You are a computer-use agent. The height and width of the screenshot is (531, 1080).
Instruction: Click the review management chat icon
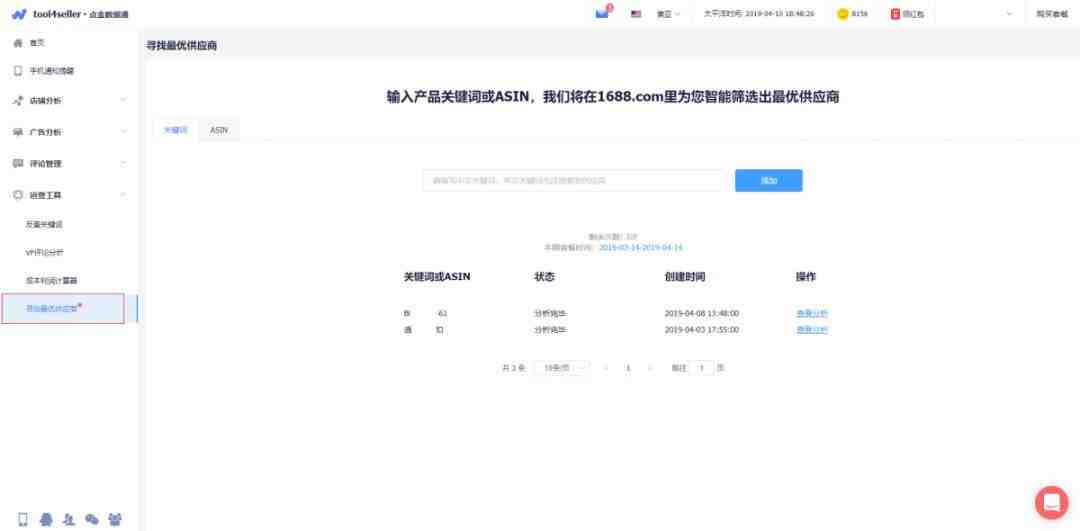tap(19, 163)
